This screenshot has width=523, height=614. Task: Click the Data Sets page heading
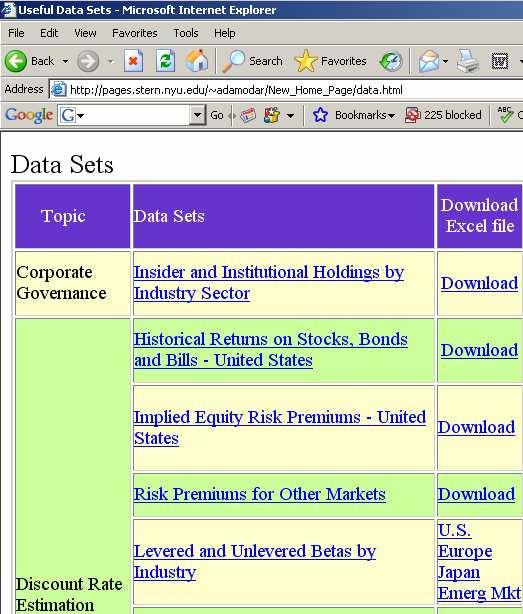62,164
